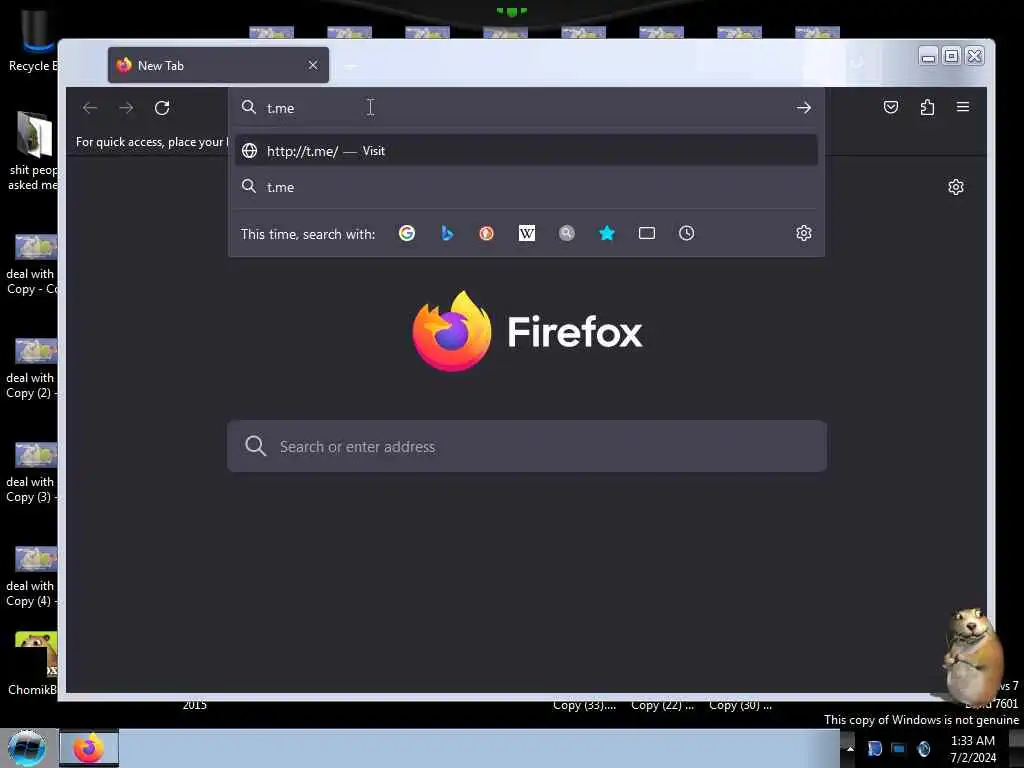Click the Firefox forward arrow
1024x768 pixels.
point(126,108)
